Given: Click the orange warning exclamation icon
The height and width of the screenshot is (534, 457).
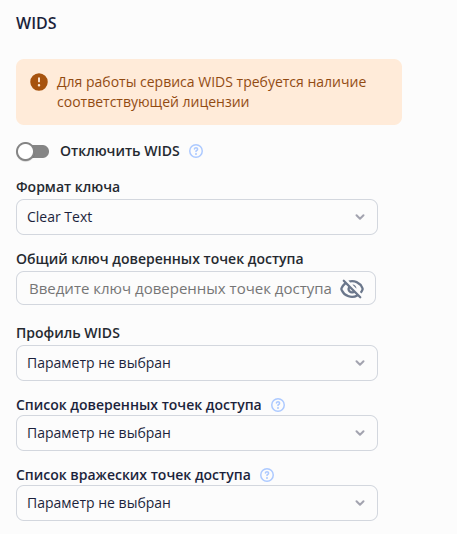Looking at the screenshot, I should click(x=39, y=82).
